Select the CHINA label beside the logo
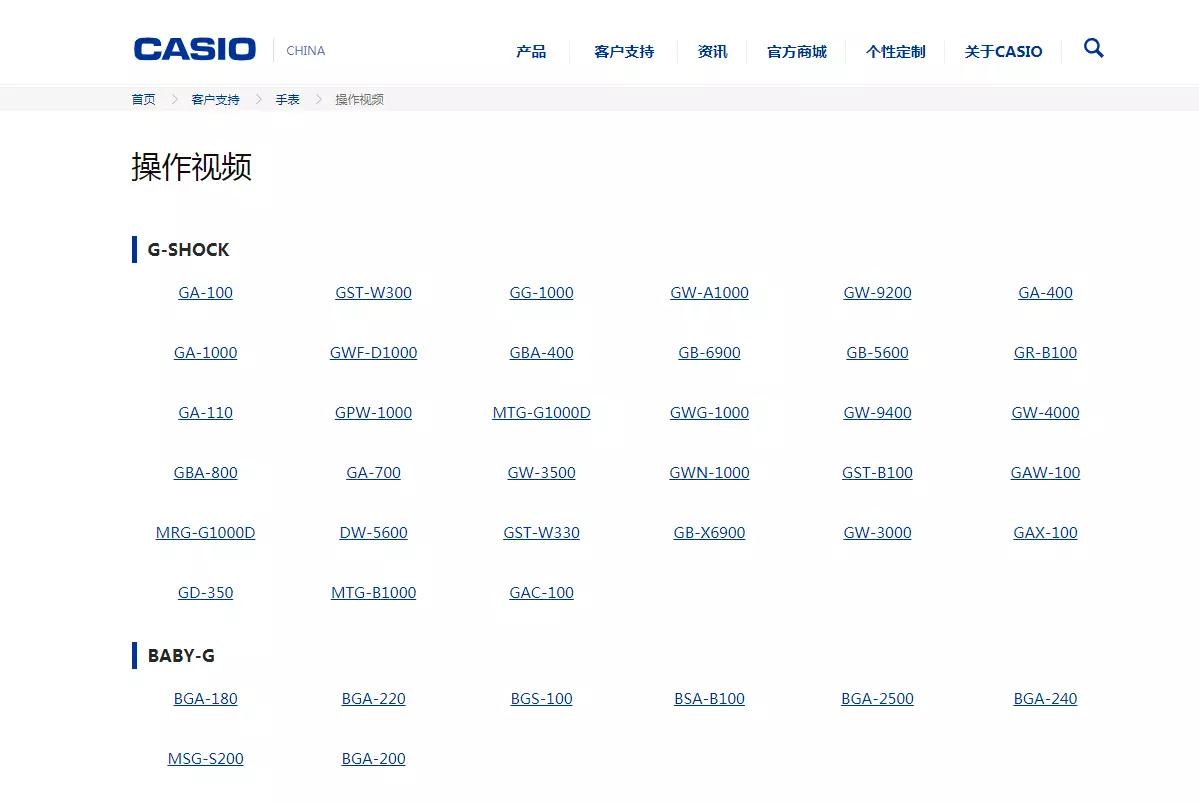This screenshot has height=804, width=1199. (x=306, y=50)
